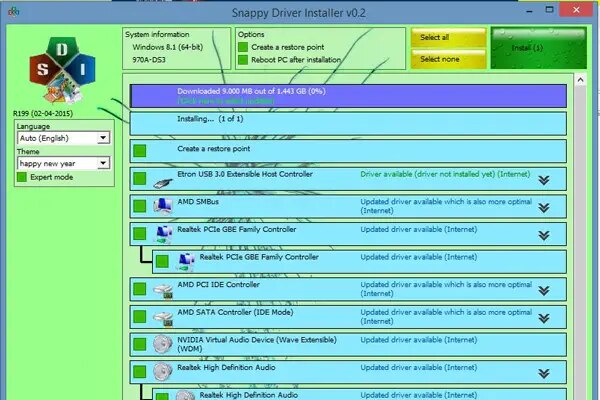Maximize the Snappy Driver Installer window
600x400 pixels.
click(549, 10)
